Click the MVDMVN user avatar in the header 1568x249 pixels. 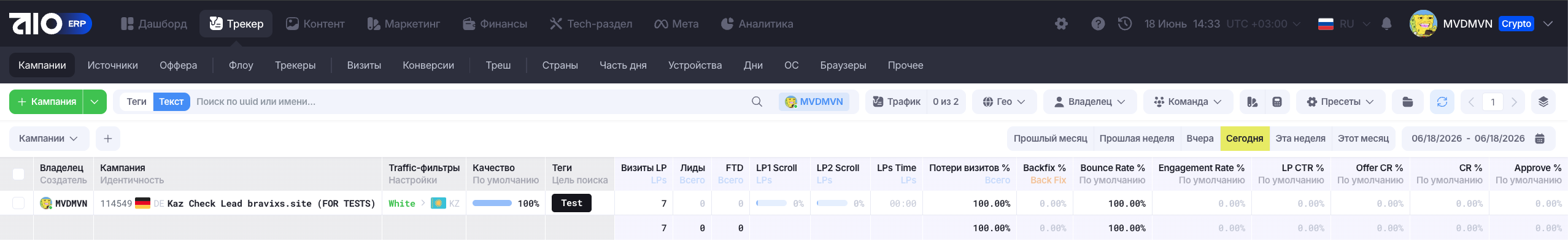tap(1423, 24)
